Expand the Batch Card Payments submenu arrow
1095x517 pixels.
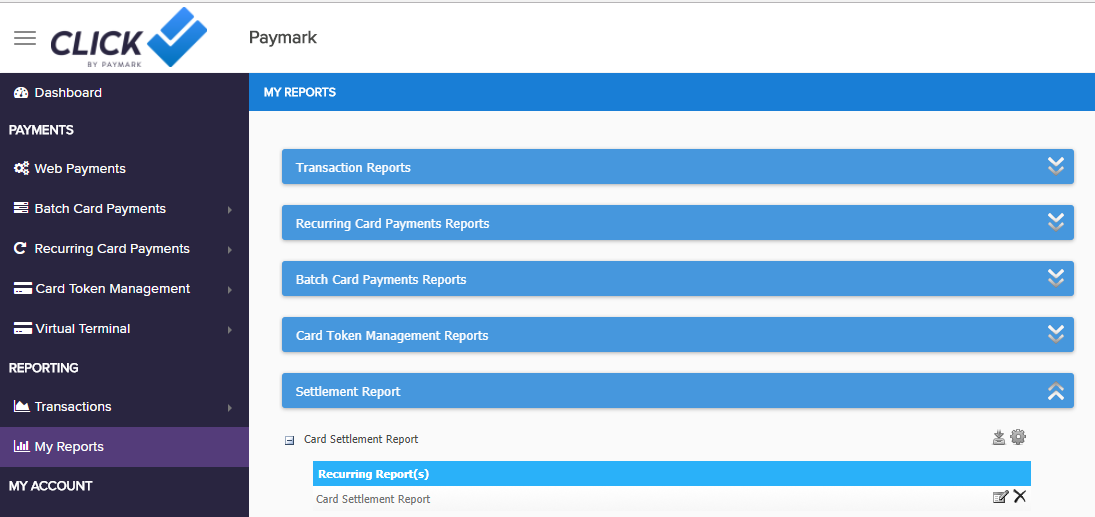230,210
